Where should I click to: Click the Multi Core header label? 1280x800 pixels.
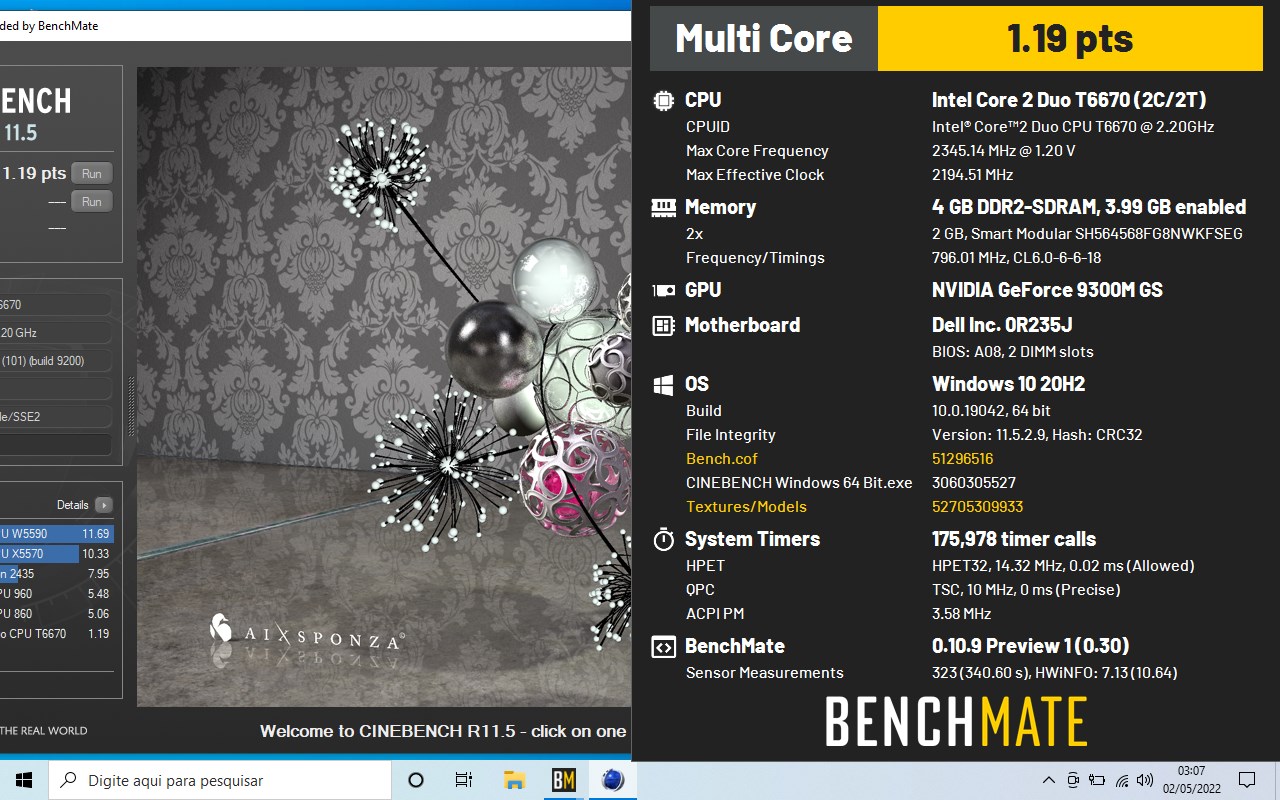(764, 38)
